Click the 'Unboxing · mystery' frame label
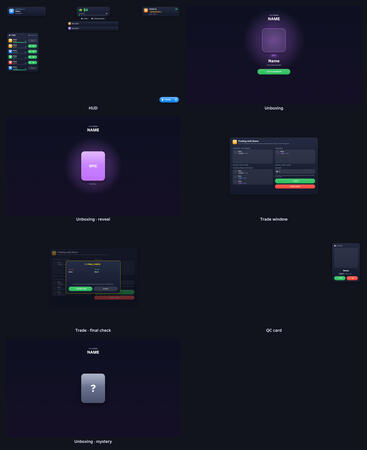The width and height of the screenshot is (367, 450). point(93,441)
